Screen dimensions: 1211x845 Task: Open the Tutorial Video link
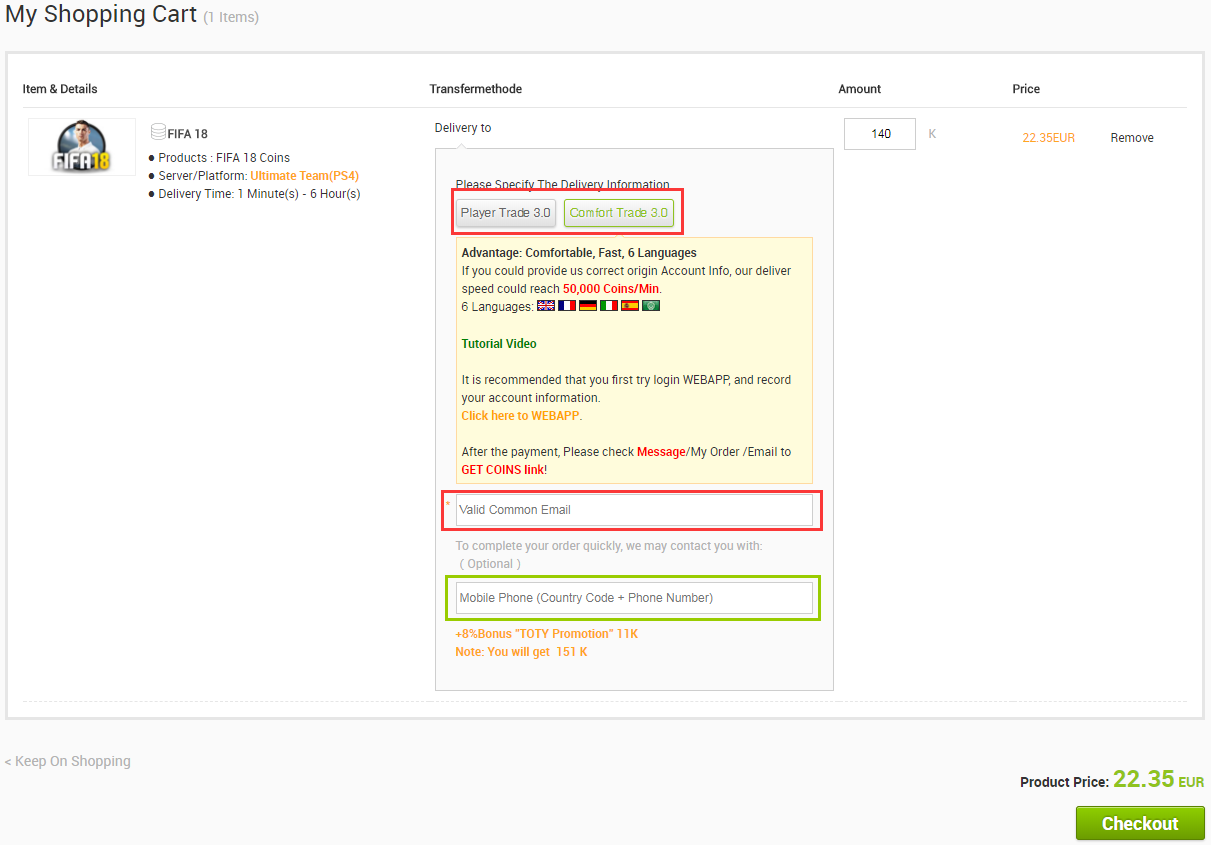(x=499, y=344)
